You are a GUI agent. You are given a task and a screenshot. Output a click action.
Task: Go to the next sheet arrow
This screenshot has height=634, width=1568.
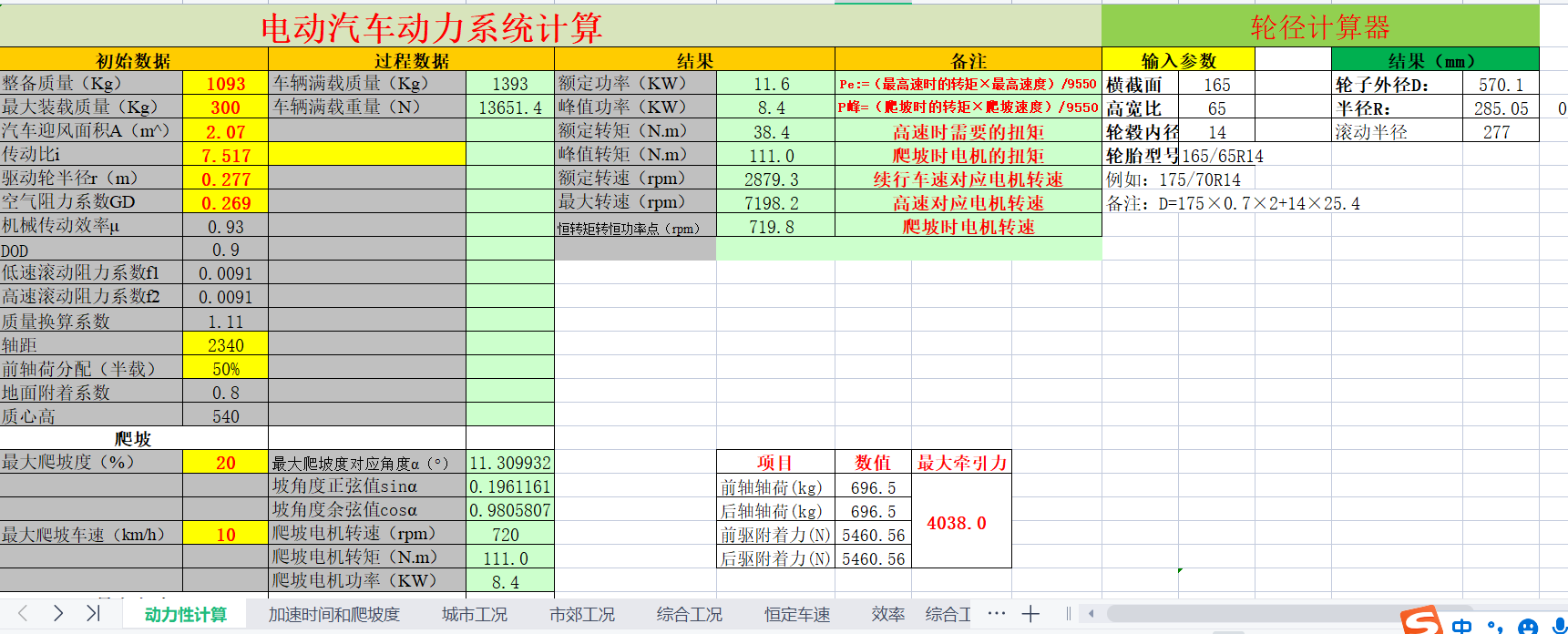(58, 613)
